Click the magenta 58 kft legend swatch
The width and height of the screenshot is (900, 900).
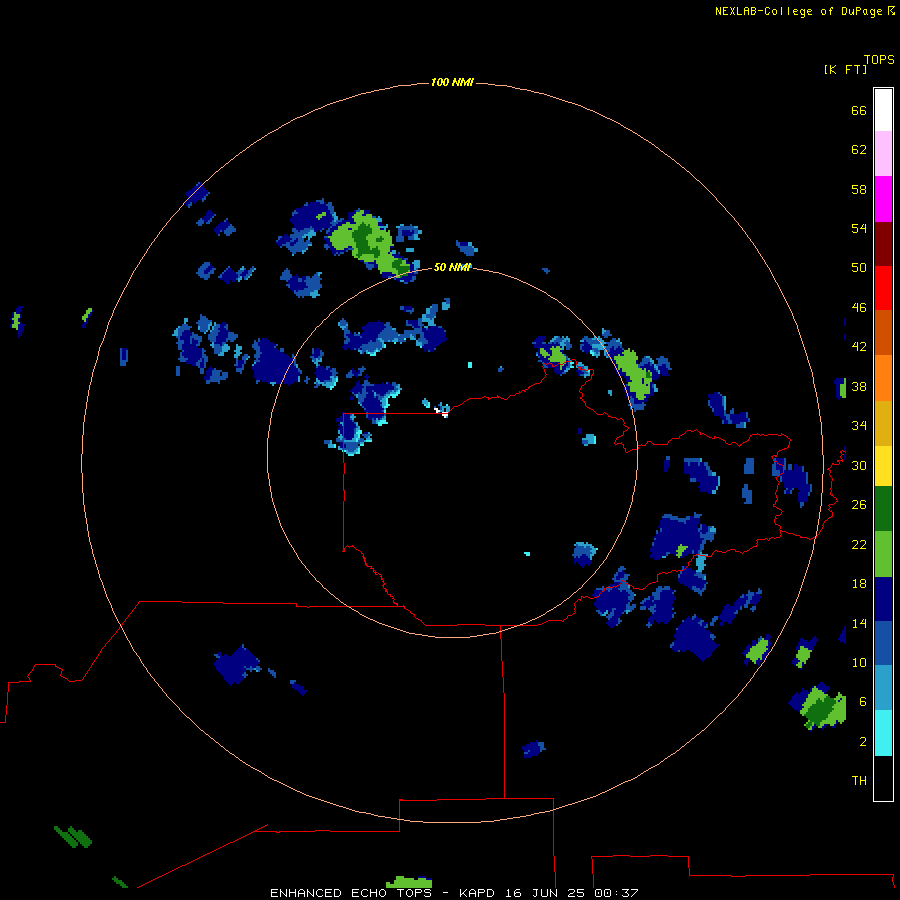[883, 199]
